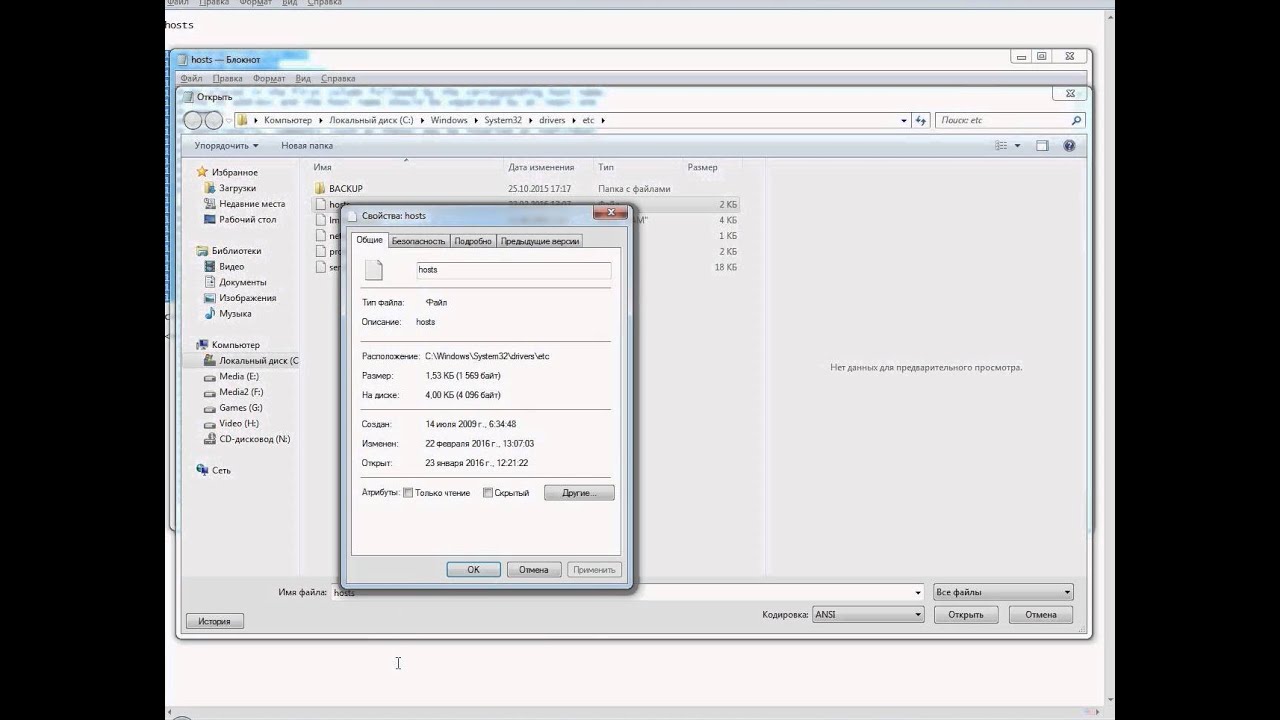Screen dimensions: 1280x720
Task: Change view using the view mode icon
Action: tap(1001, 146)
